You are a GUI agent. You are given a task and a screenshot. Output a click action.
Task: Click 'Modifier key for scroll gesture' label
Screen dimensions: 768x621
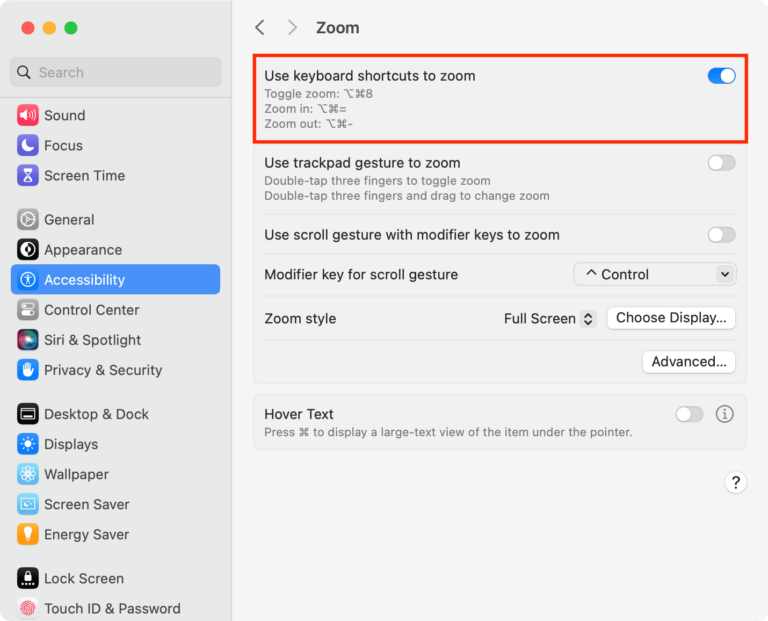[x=361, y=275]
